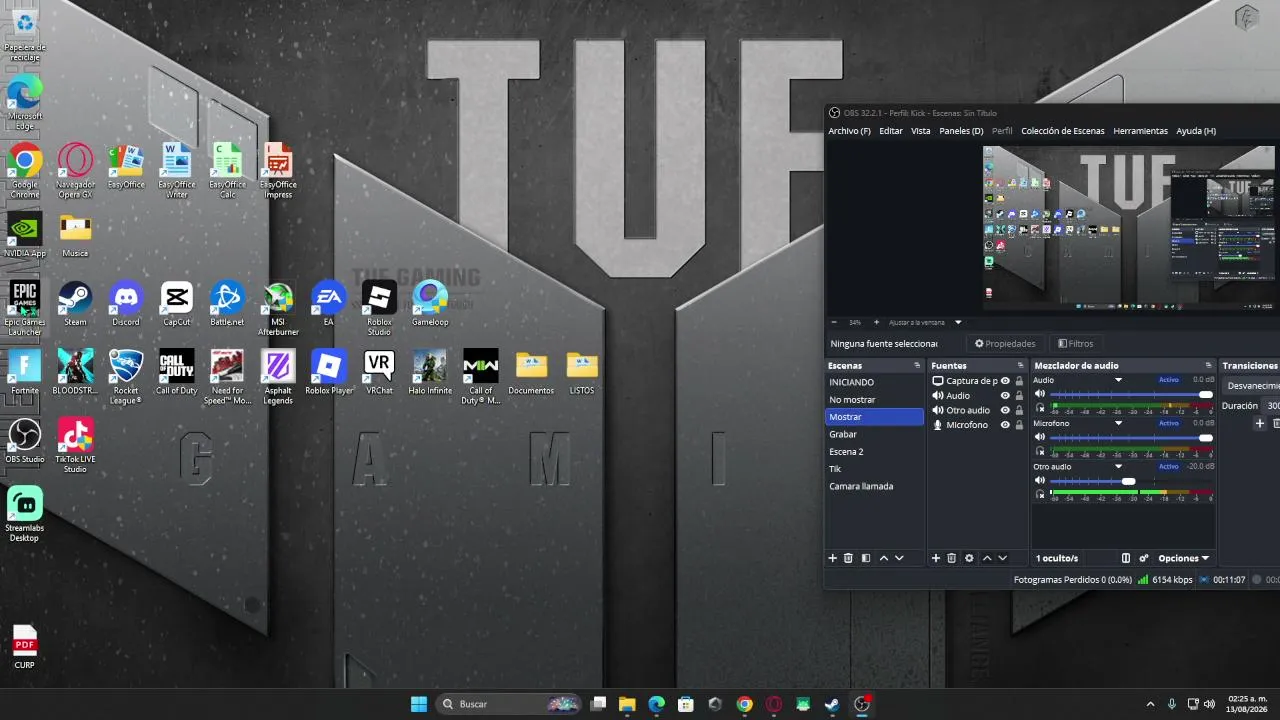Open scene filters icon in Escenas toolbar
The height and width of the screenshot is (720, 1280).
tap(866, 558)
